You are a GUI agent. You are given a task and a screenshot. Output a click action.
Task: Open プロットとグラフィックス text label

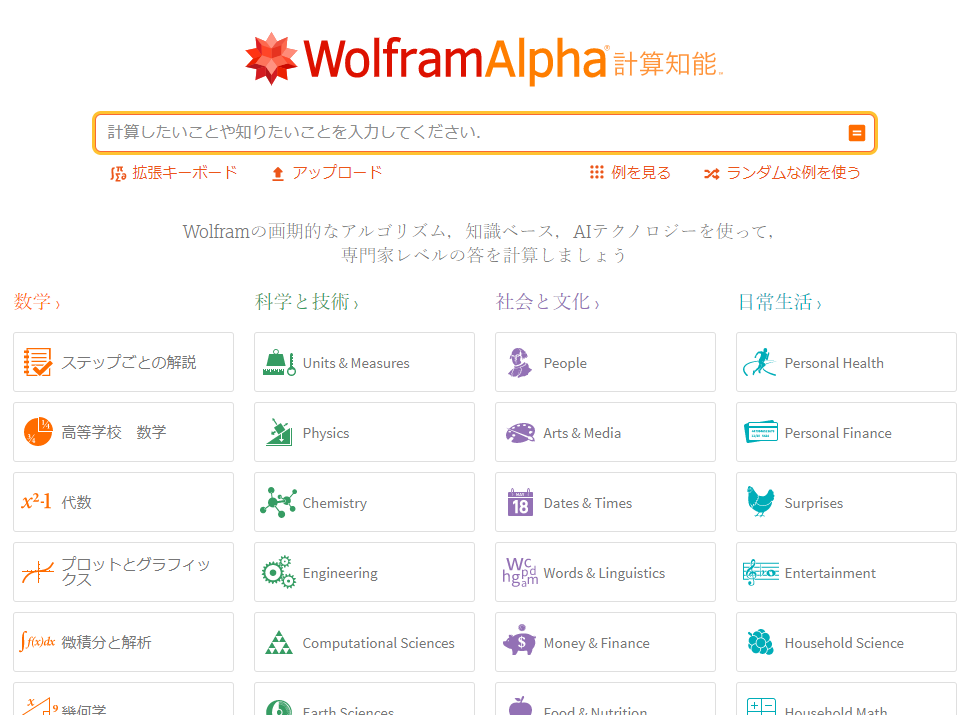136,572
